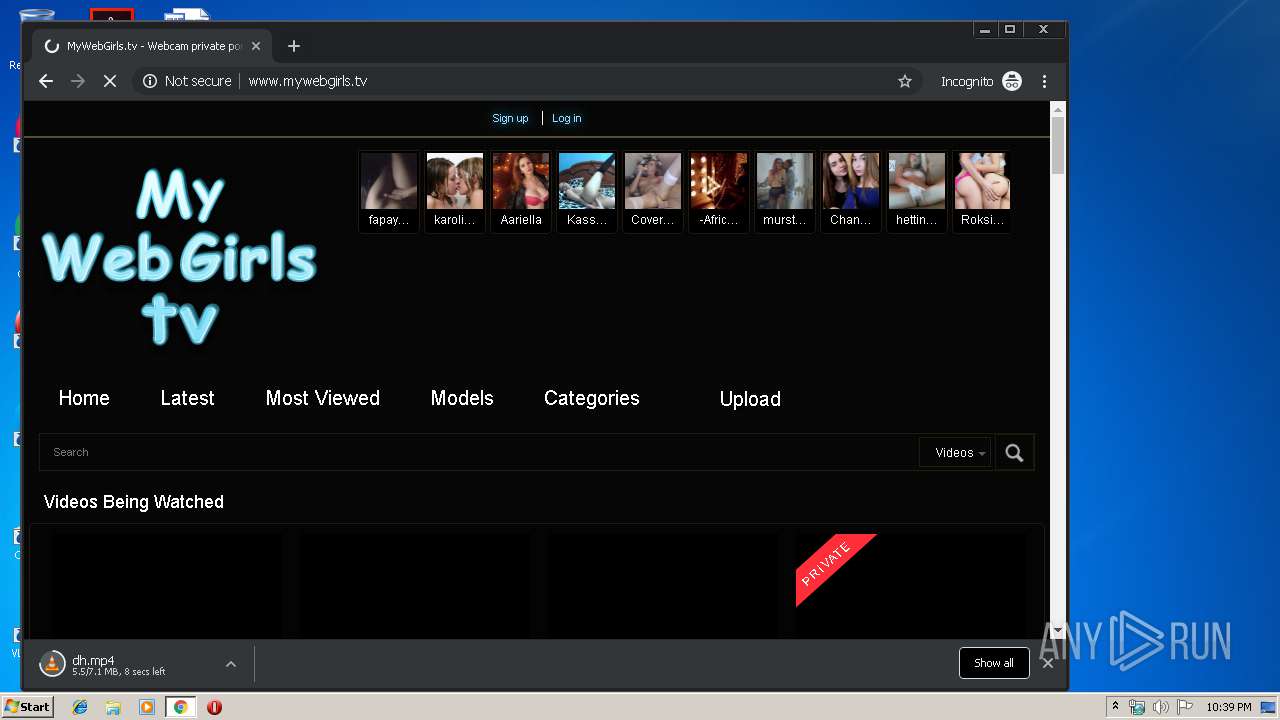Open the Categories menu item
Viewport: 1280px width, 720px height.
click(x=591, y=398)
